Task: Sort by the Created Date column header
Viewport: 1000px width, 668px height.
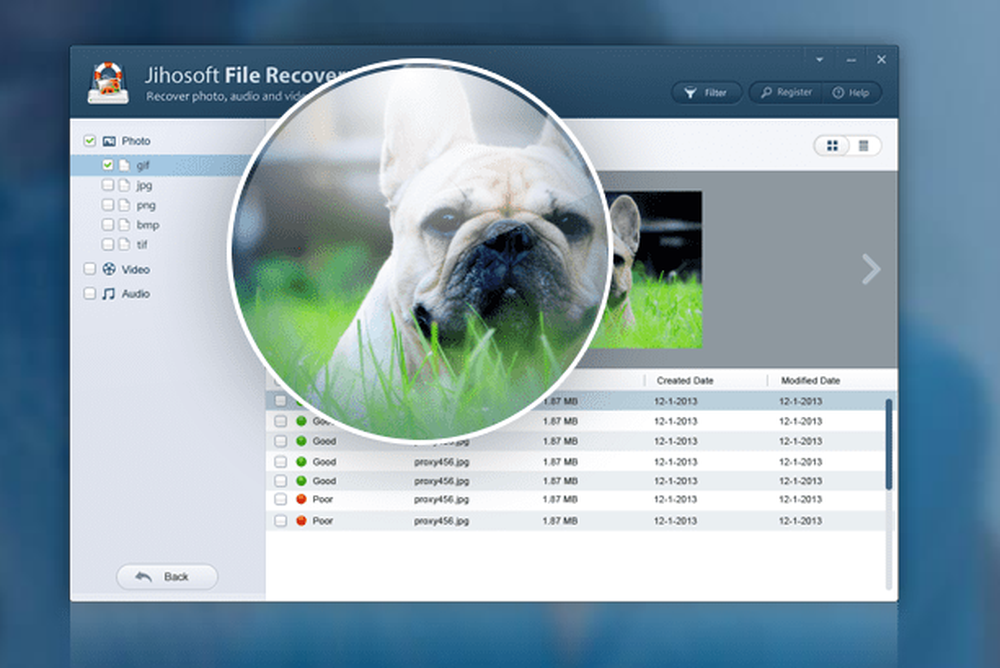Action: pos(685,381)
